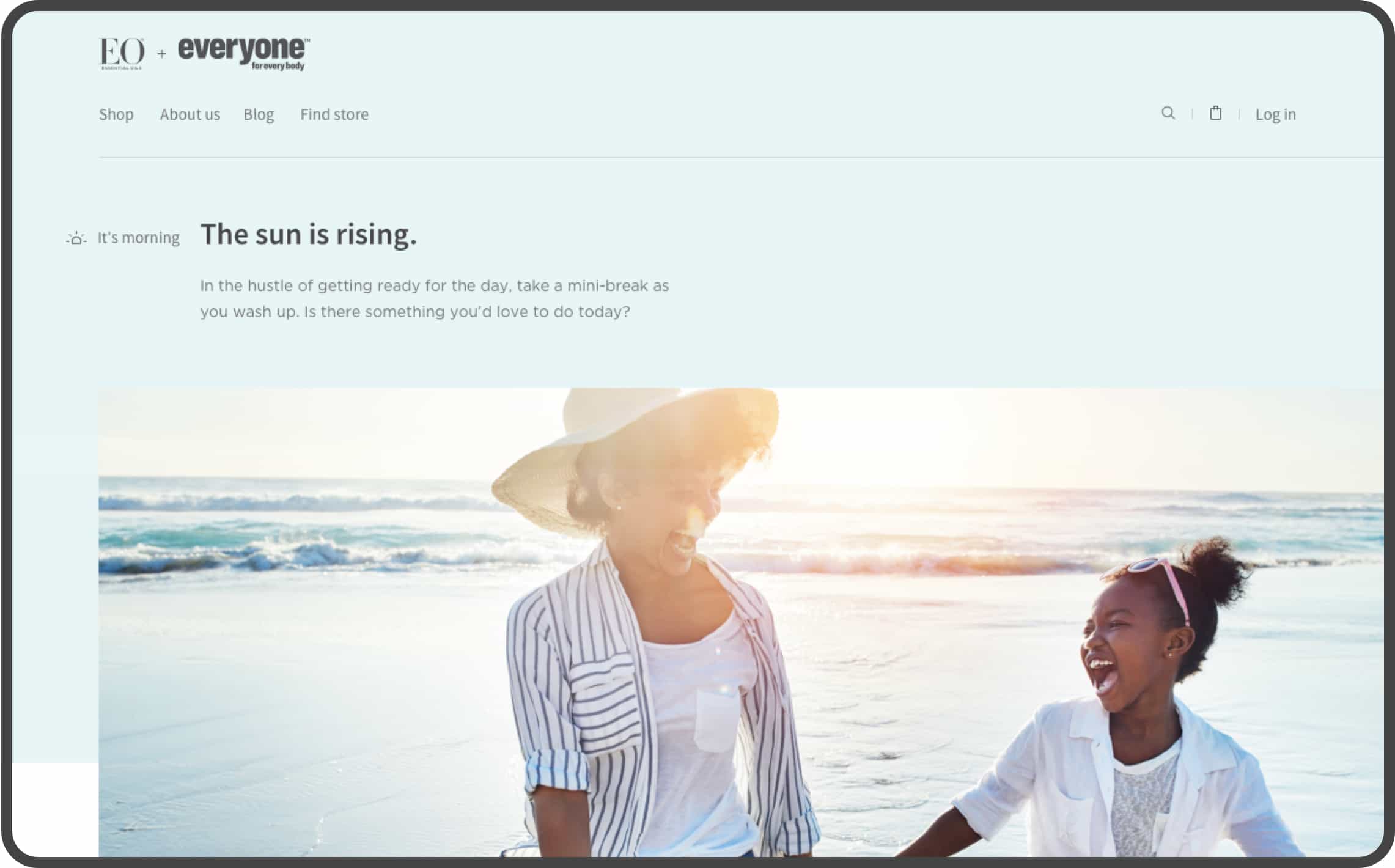This screenshot has width=1395, height=868.
Task: Click the plus sign between logos
Action: click(x=161, y=54)
